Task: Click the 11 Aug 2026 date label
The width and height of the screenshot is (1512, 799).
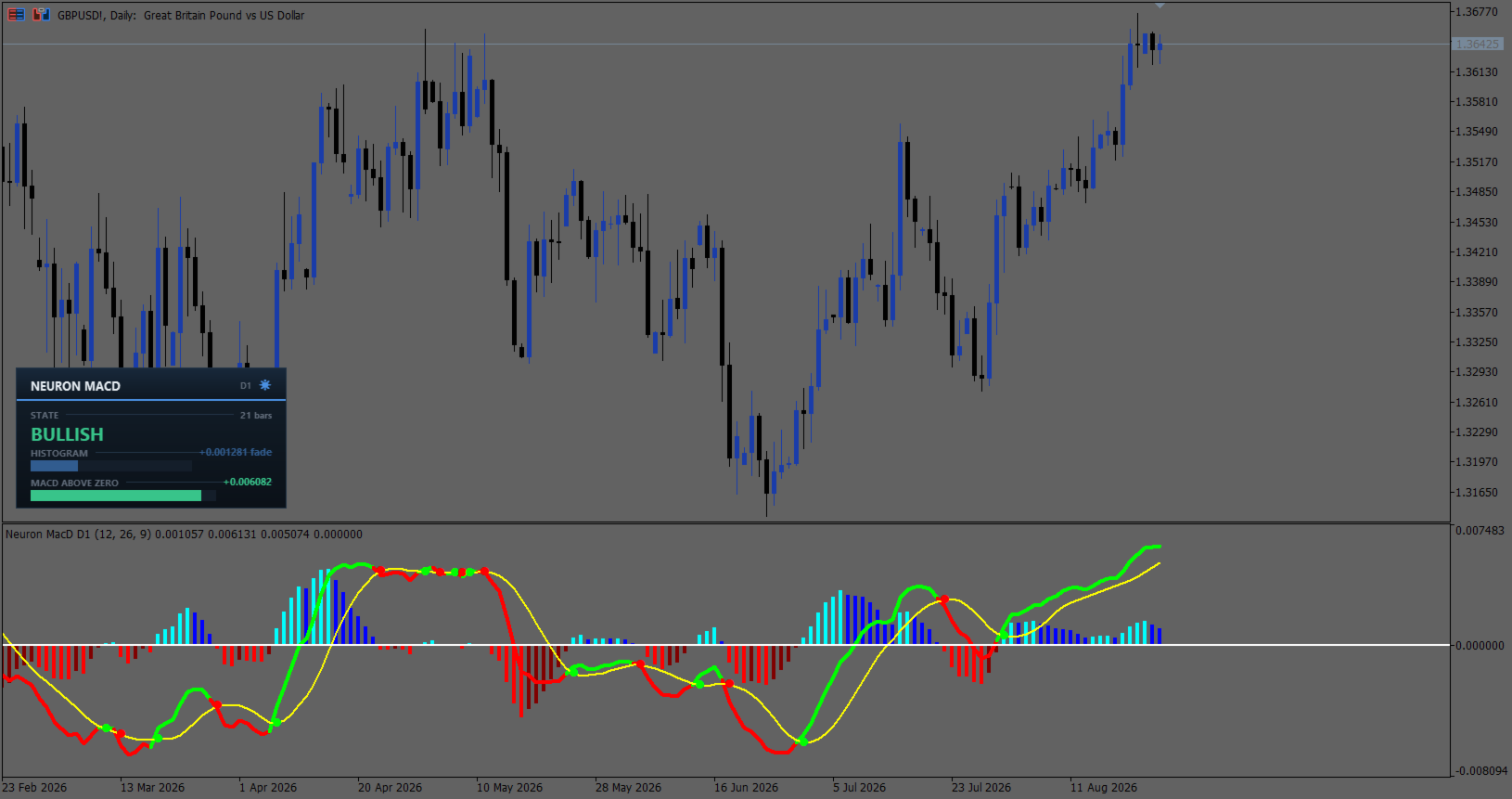Action: point(1104,788)
